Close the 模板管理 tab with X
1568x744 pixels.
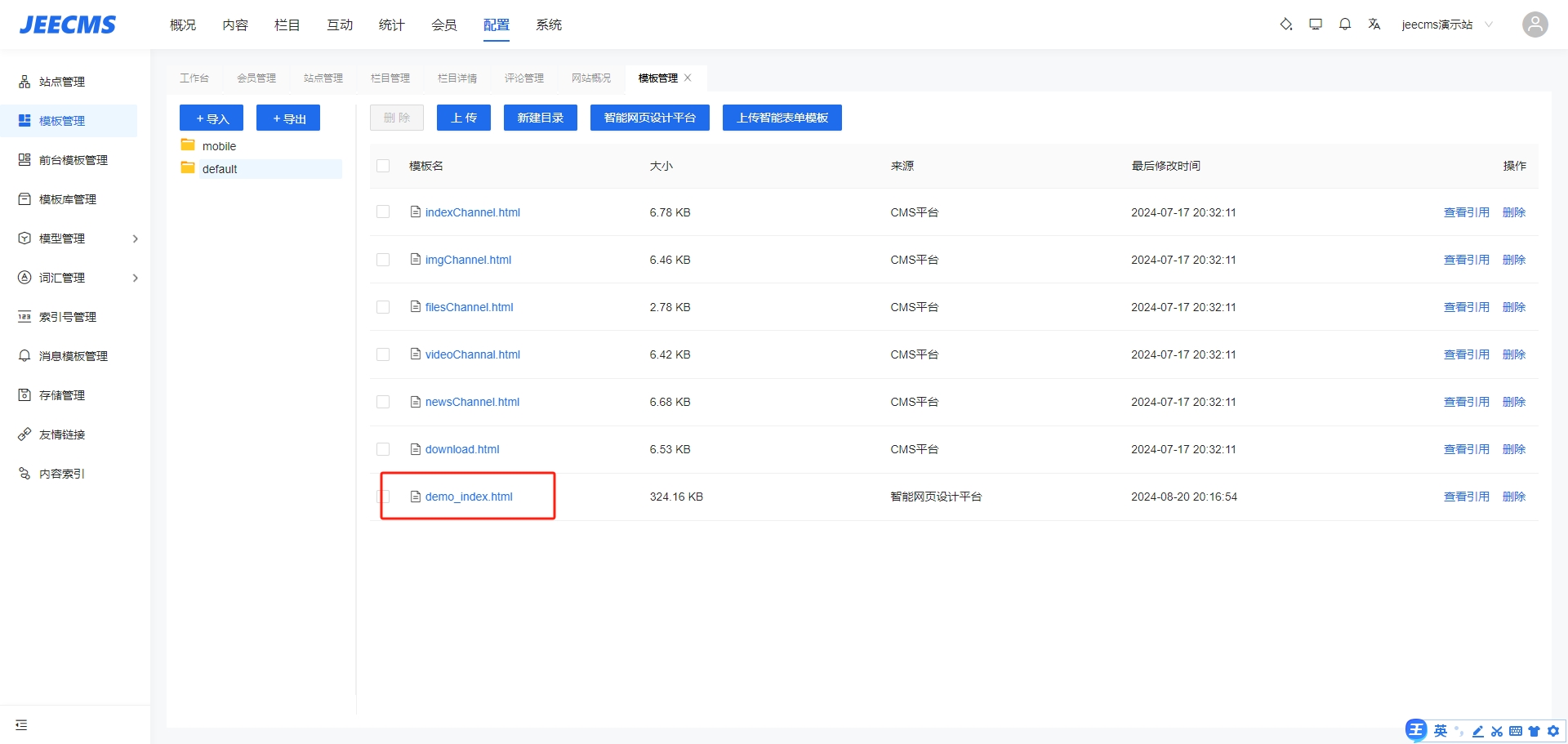tap(688, 78)
